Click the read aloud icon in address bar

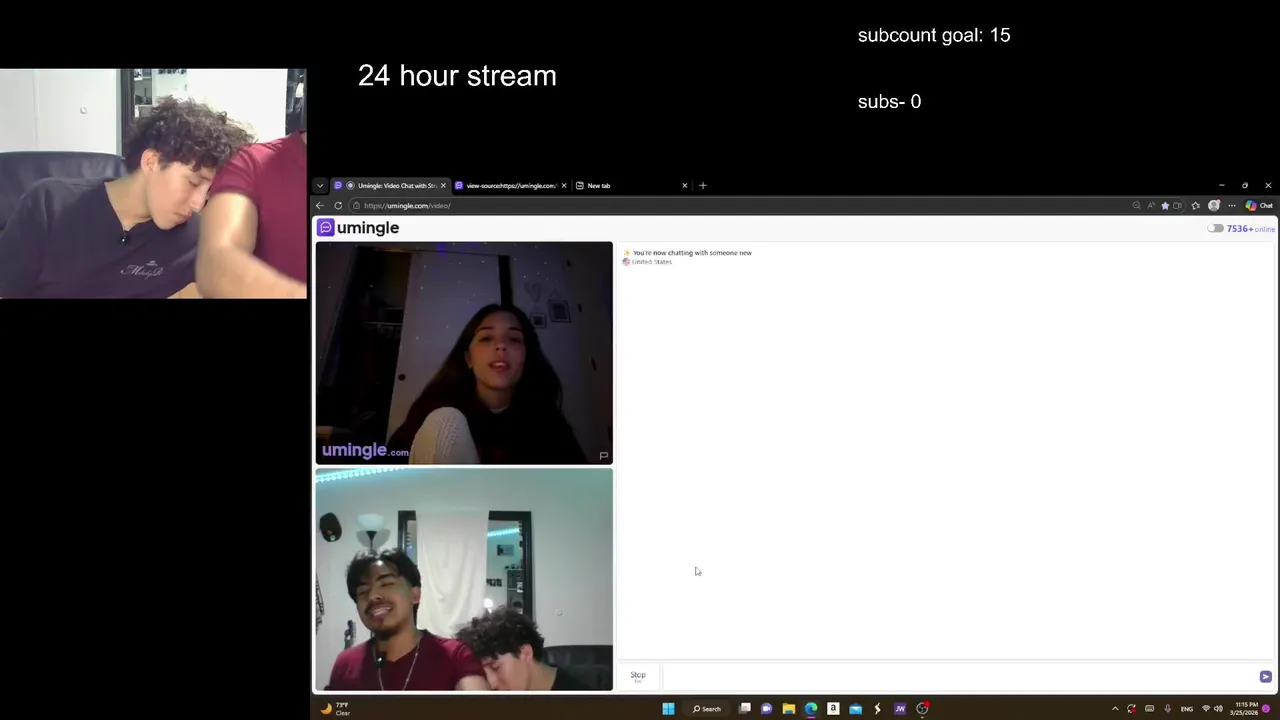tap(1151, 205)
